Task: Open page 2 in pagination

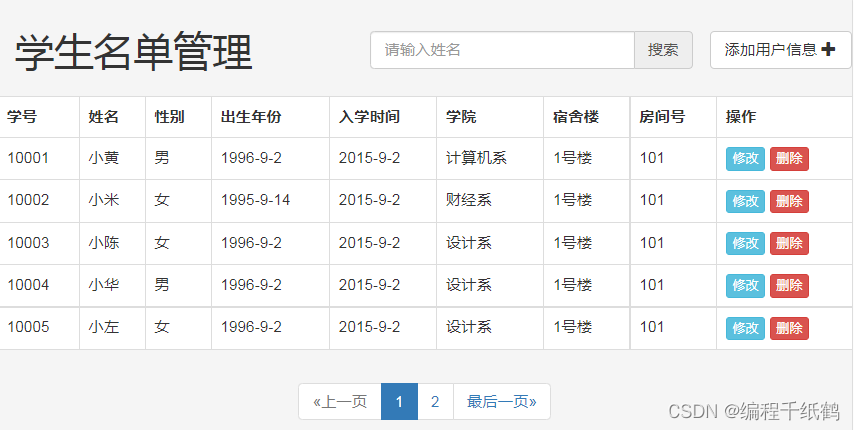Action: tap(435, 402)
